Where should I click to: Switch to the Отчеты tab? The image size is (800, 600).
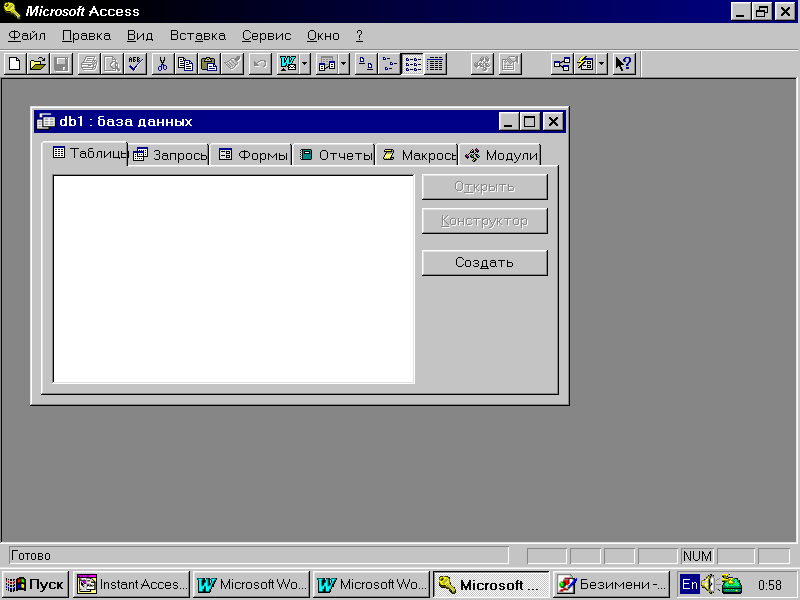coord(334,155)
